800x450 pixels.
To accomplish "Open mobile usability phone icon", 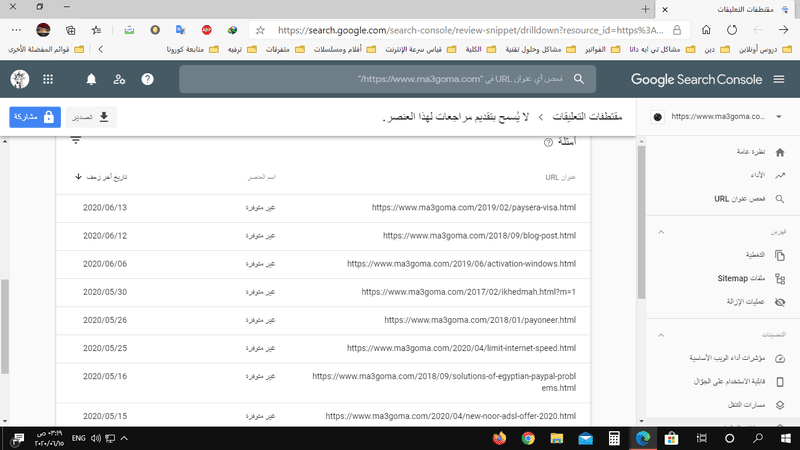I will tap(780, 382).
